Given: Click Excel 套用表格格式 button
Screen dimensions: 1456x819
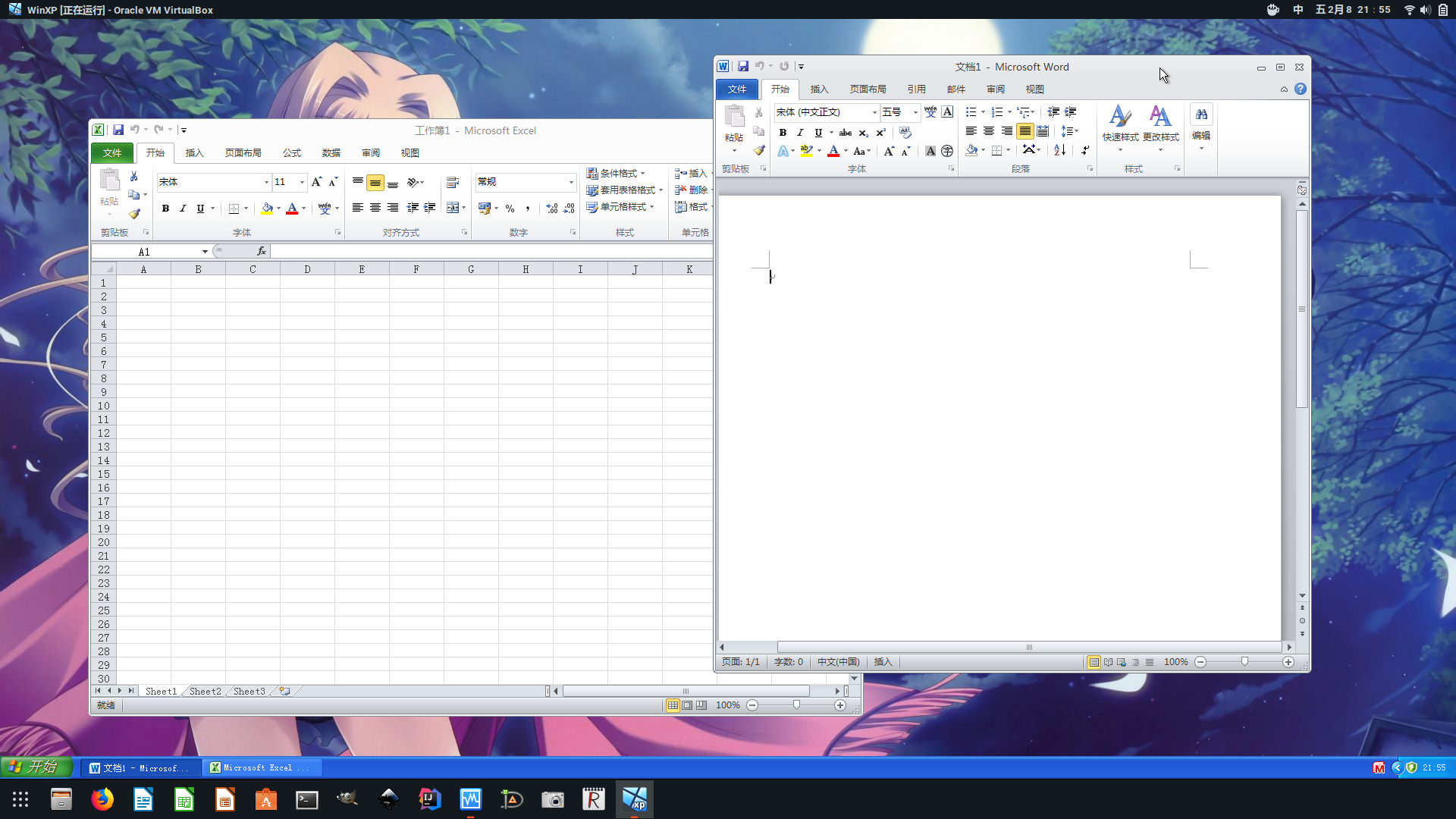Looking at the screenshot, I should tap(625, 190).
